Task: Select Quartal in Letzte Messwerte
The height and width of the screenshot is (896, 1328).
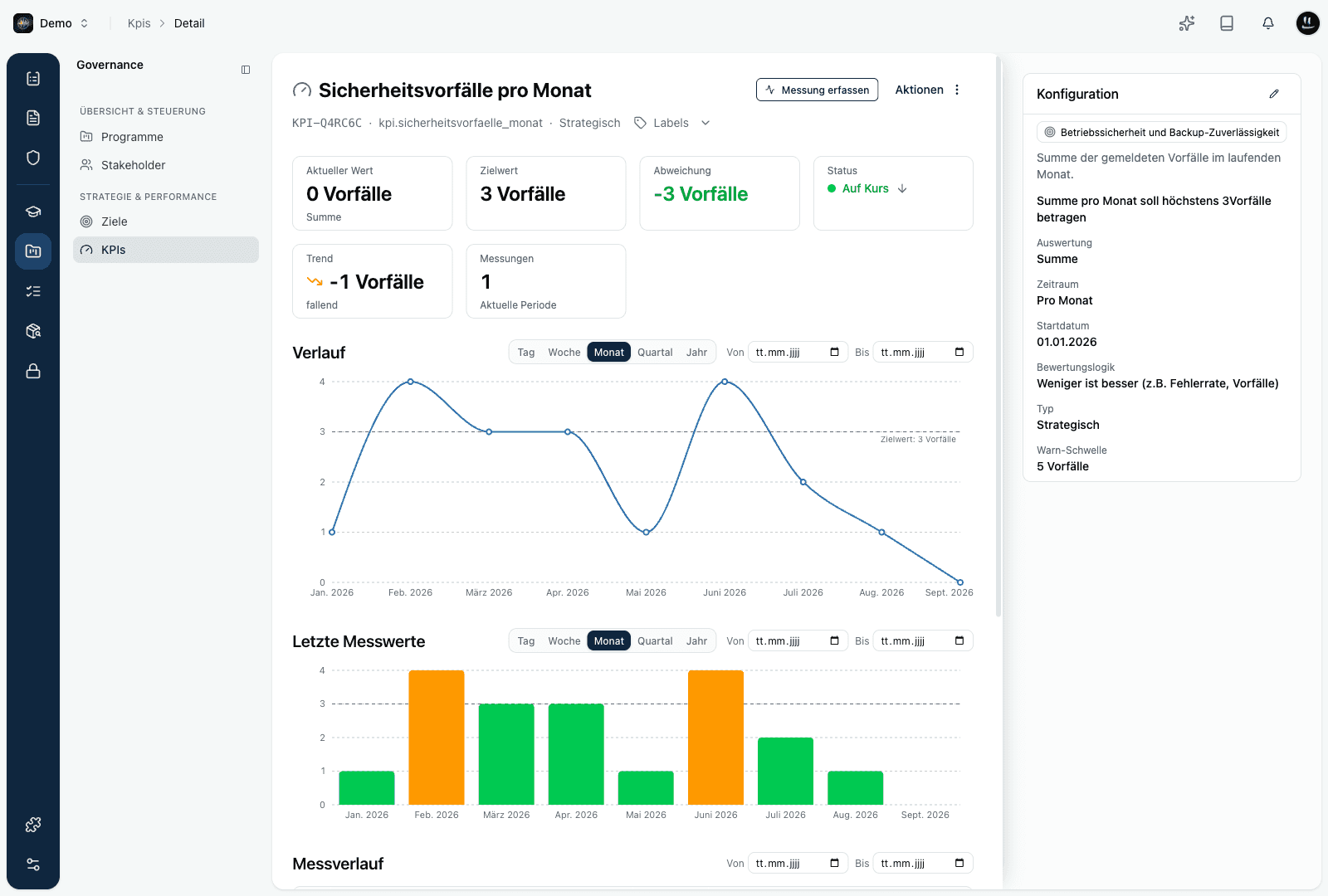Action: coord(655,641)
